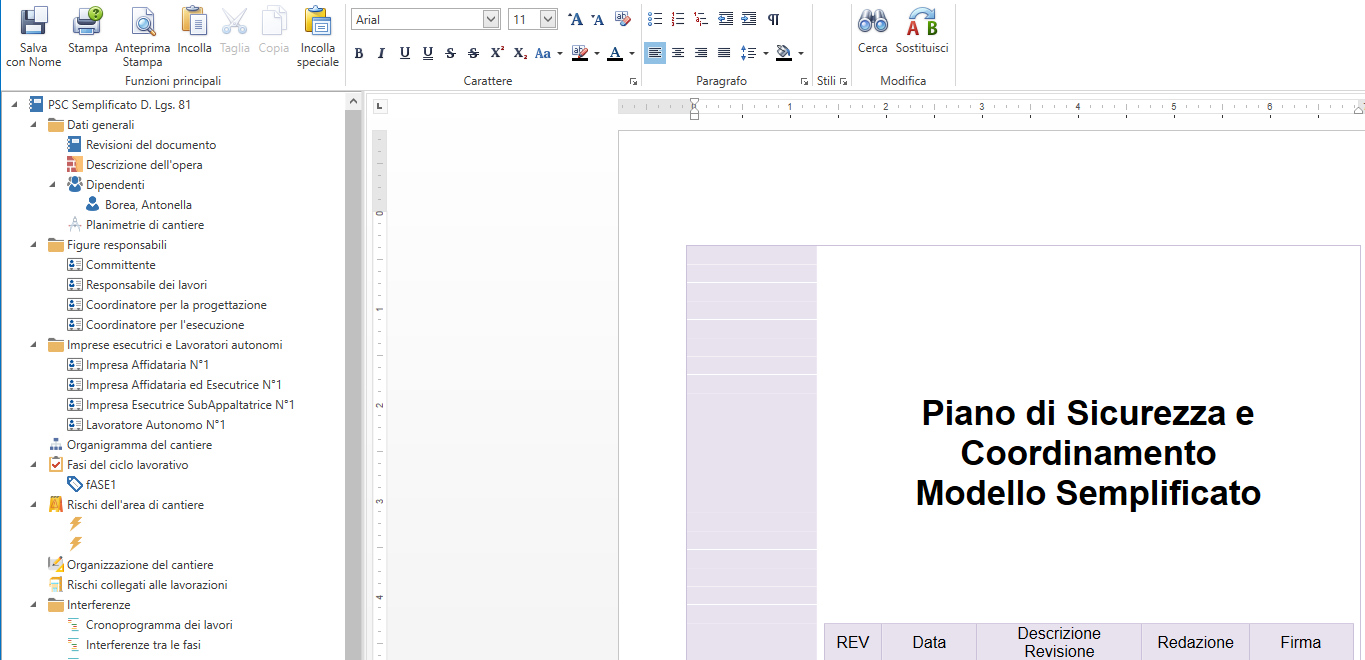The image size is (1365, 660).
Task: Collapse Imprese esecutrici e Lavoratori autonomi
Action: [34, 345]
